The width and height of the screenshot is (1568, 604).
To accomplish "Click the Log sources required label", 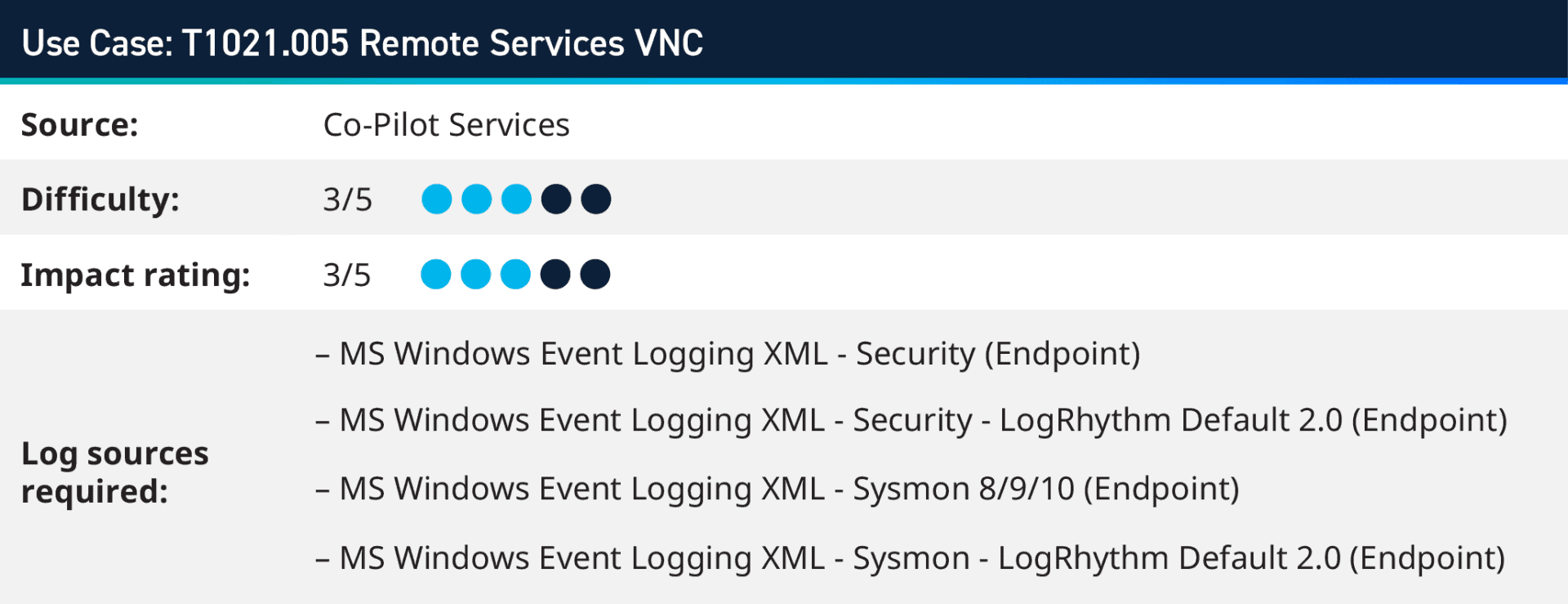I will 114,472.
